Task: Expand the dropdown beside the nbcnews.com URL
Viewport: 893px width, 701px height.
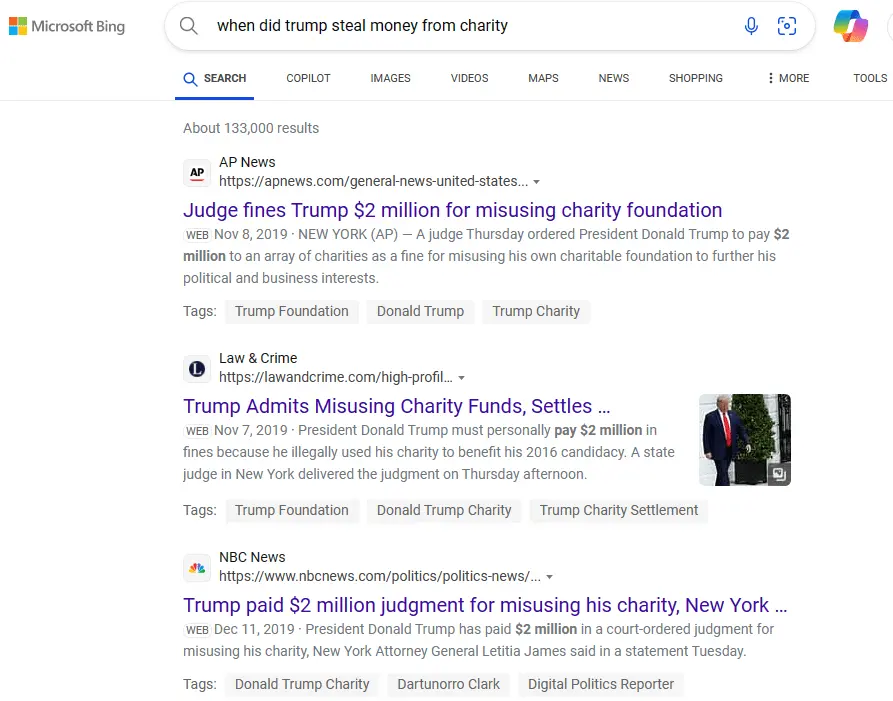Action: click(550, 576)
